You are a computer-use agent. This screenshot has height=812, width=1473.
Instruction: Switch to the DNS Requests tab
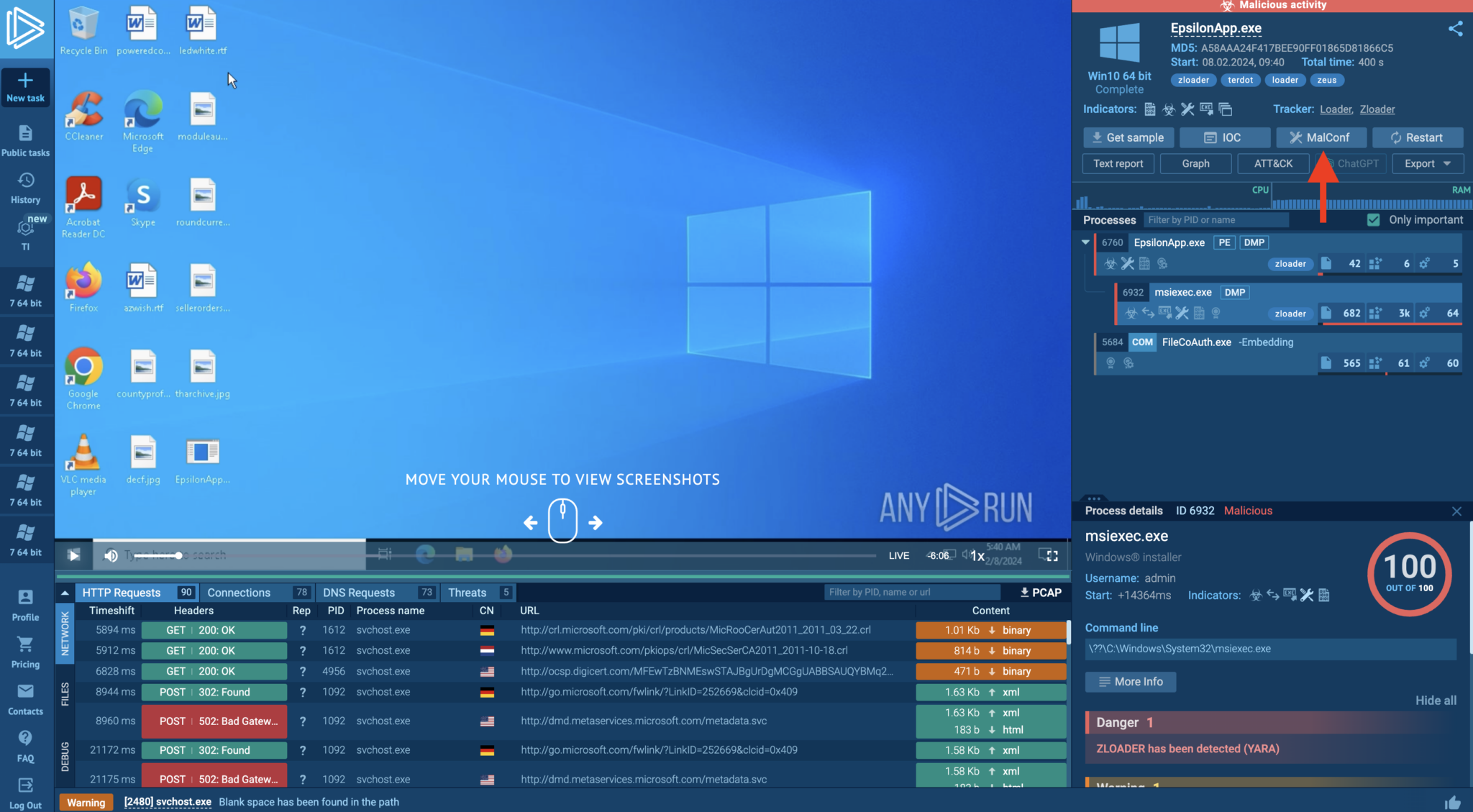click(x=359, y=593)
